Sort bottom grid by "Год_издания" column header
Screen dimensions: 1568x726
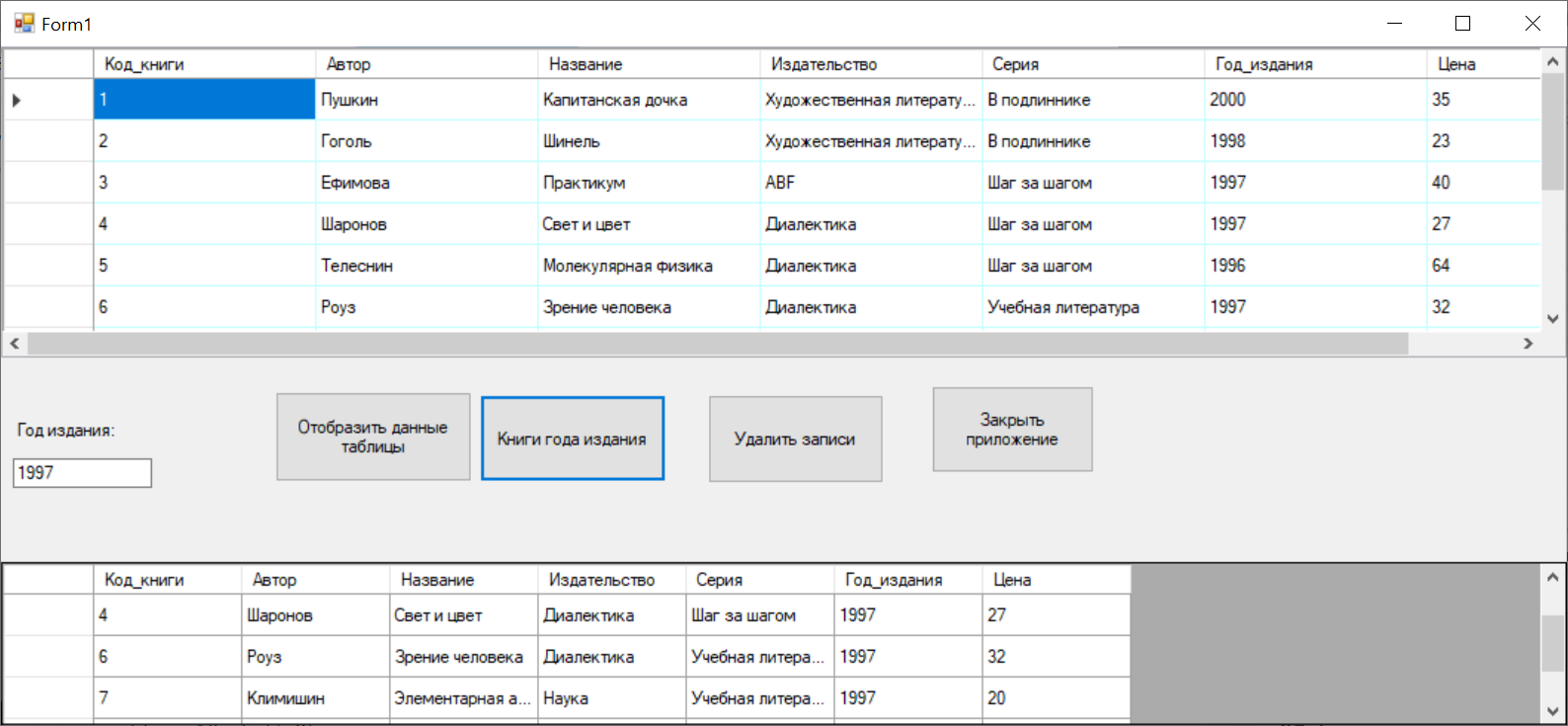pos(907,580)
